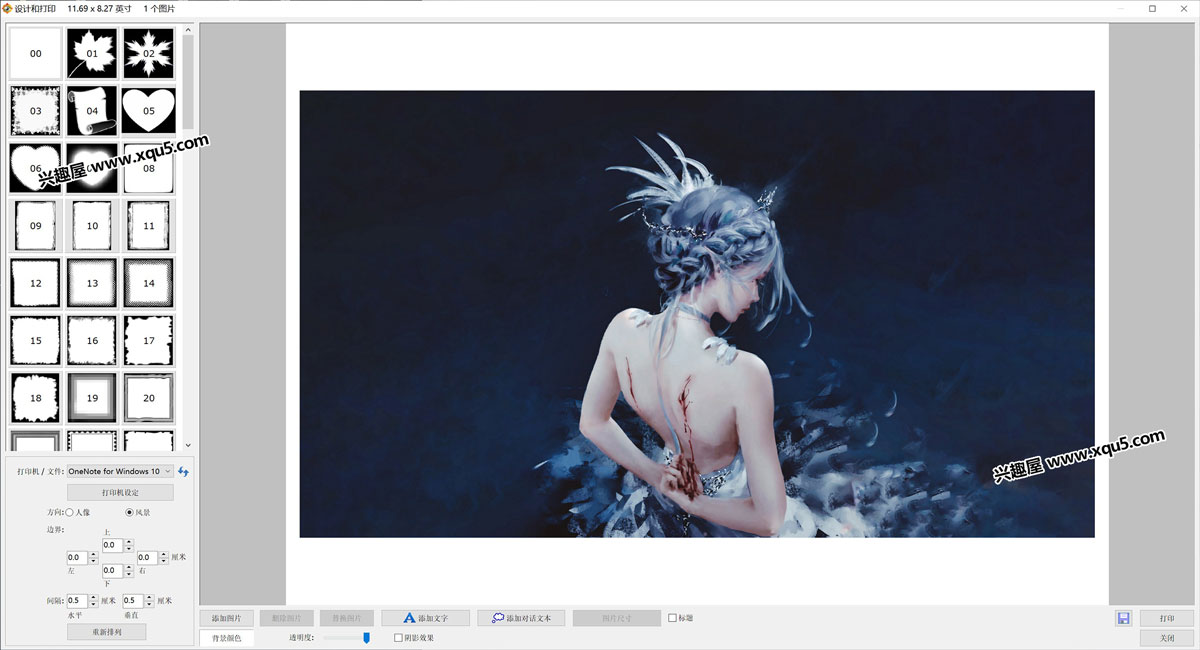Click the transparency slider handle
Image resolution: width=1200 pixels, height=650 pixels.
tap(366, 637)
